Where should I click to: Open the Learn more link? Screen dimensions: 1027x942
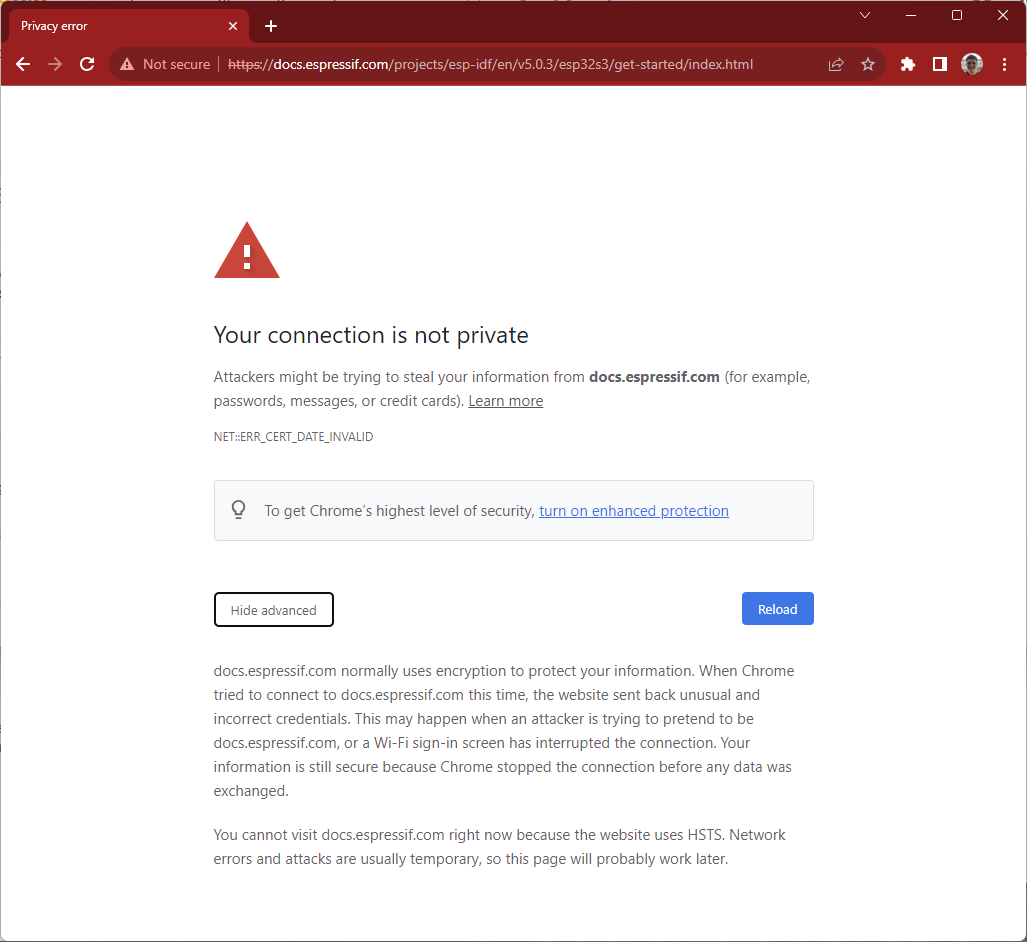505,400
